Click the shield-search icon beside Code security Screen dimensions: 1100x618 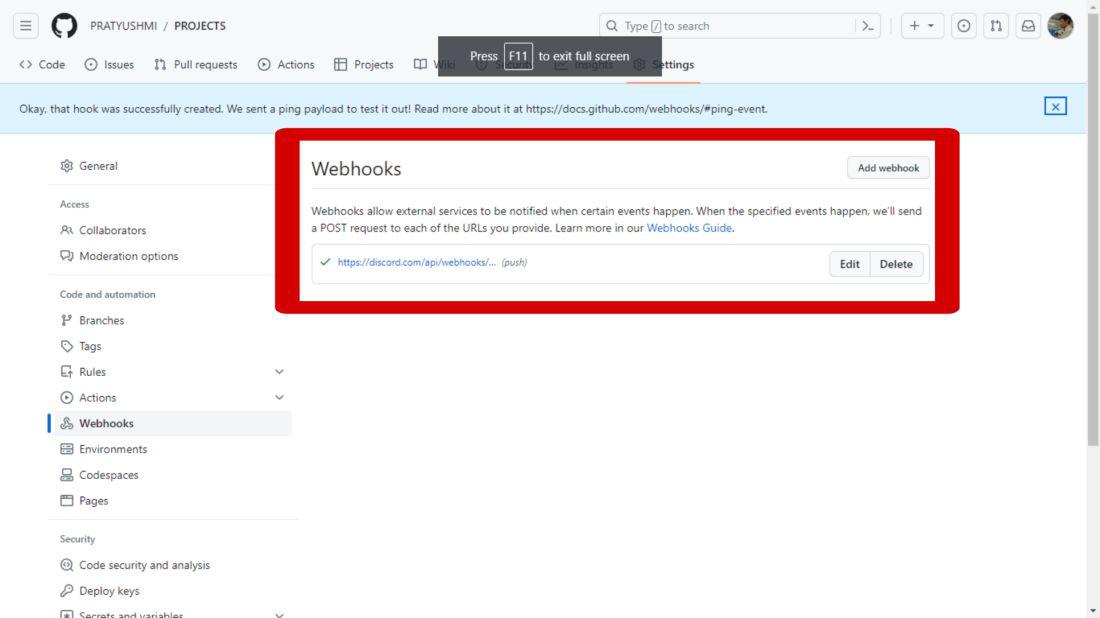pos(67,565)
